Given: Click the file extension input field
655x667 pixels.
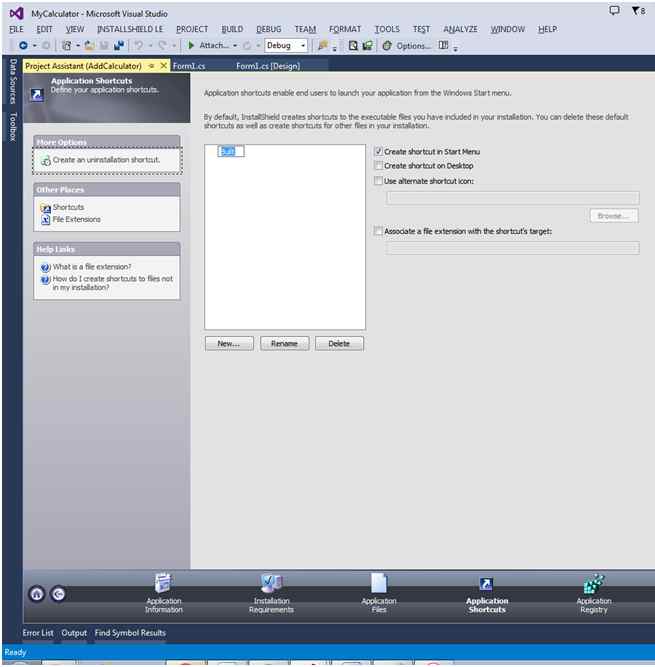Looking at the screenshot, I should (x=513, y=248).
